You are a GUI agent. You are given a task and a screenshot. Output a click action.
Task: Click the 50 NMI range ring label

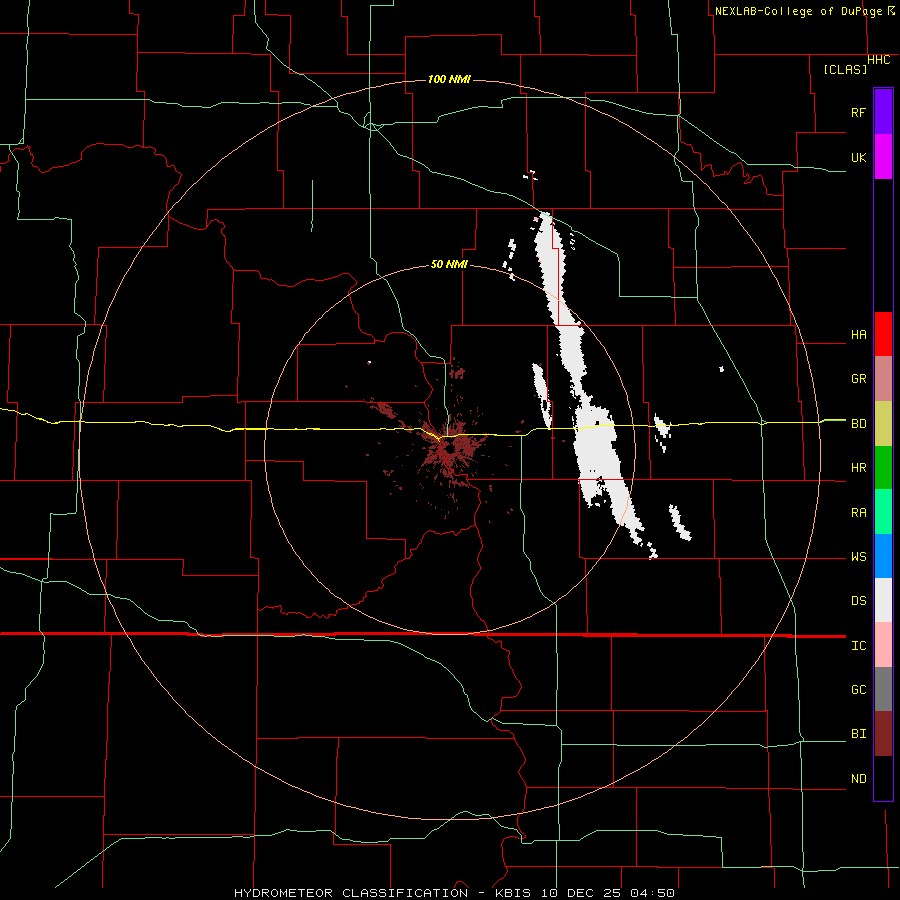pos(449,264)
